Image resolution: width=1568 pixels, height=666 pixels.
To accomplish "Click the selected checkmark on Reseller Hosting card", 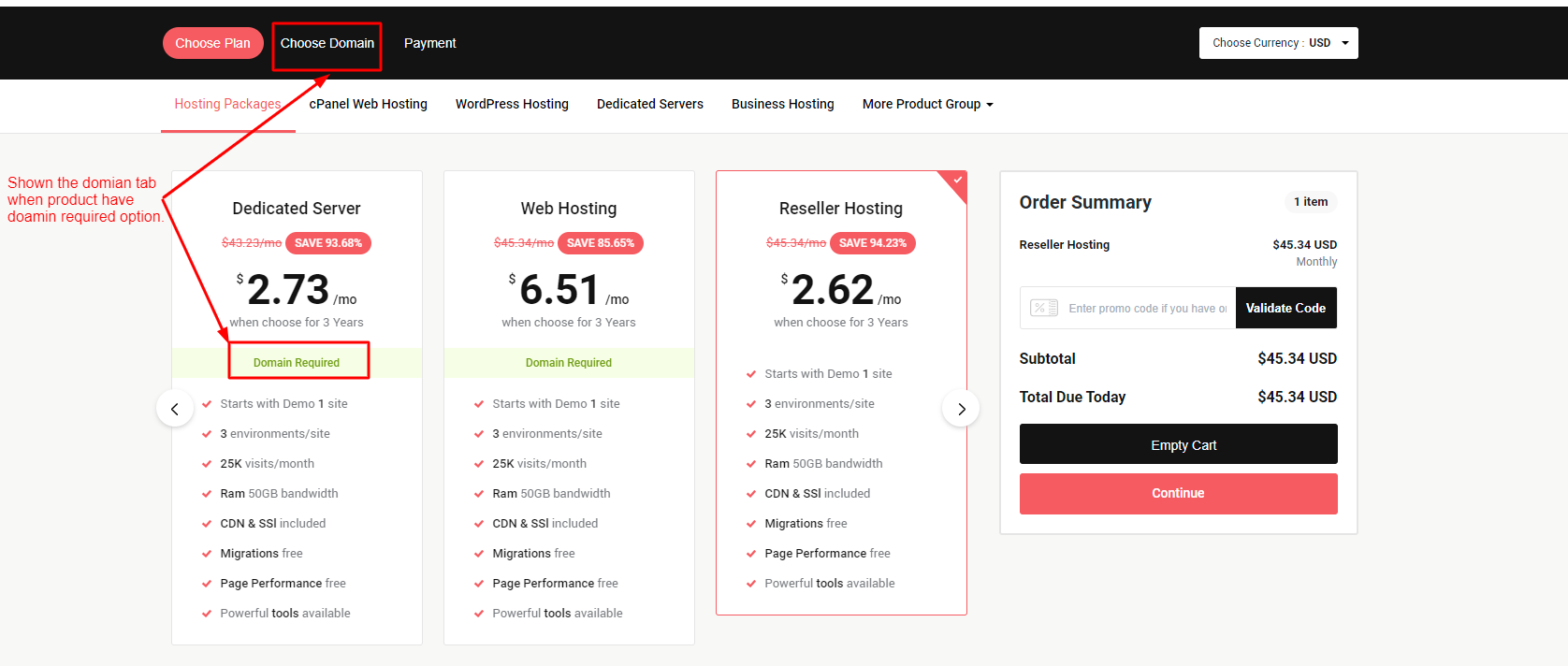I will click(957, 180).
